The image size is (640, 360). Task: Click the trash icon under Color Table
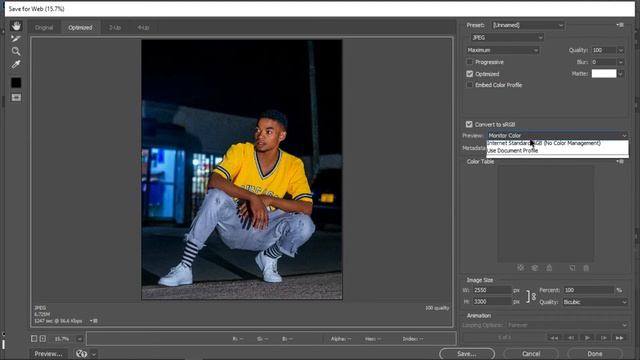click(x=586, y=268)
